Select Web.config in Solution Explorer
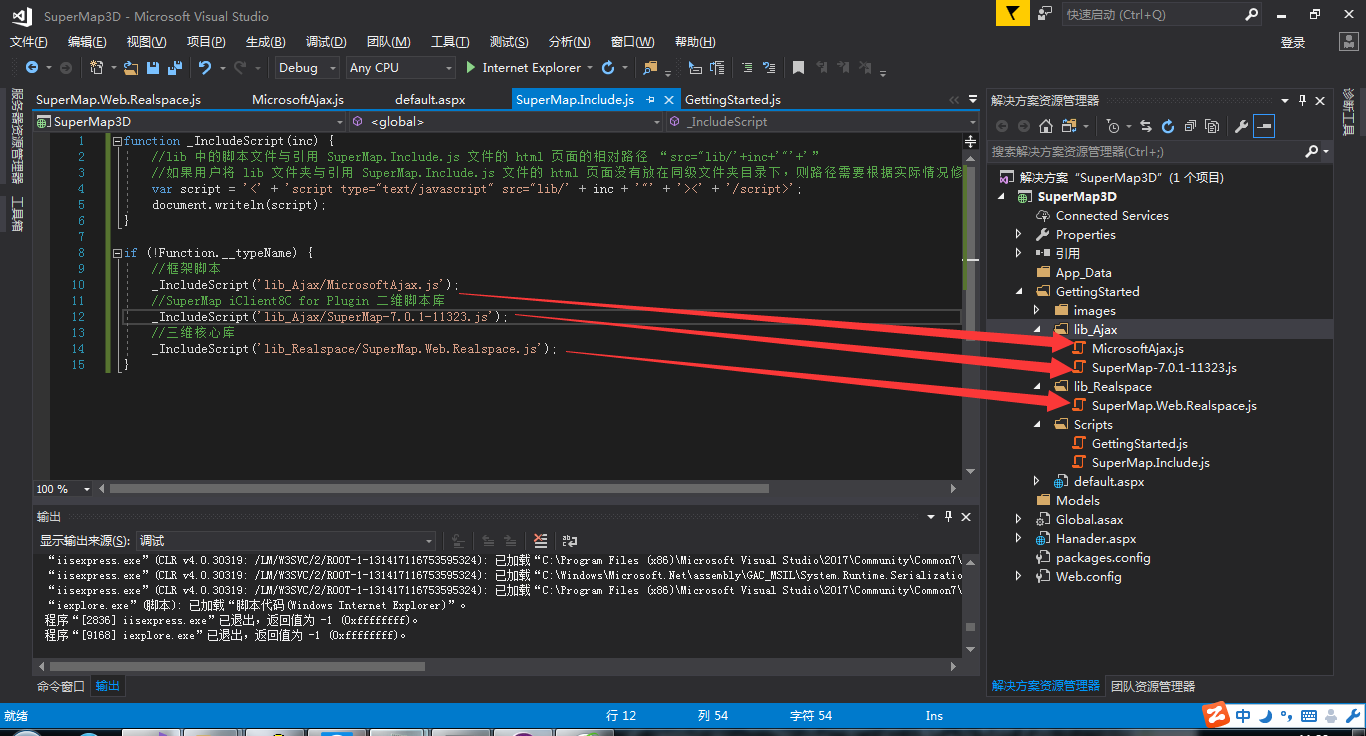Image resolution: width=1366 pixels, height=736 pixels. click(1088, 577)
